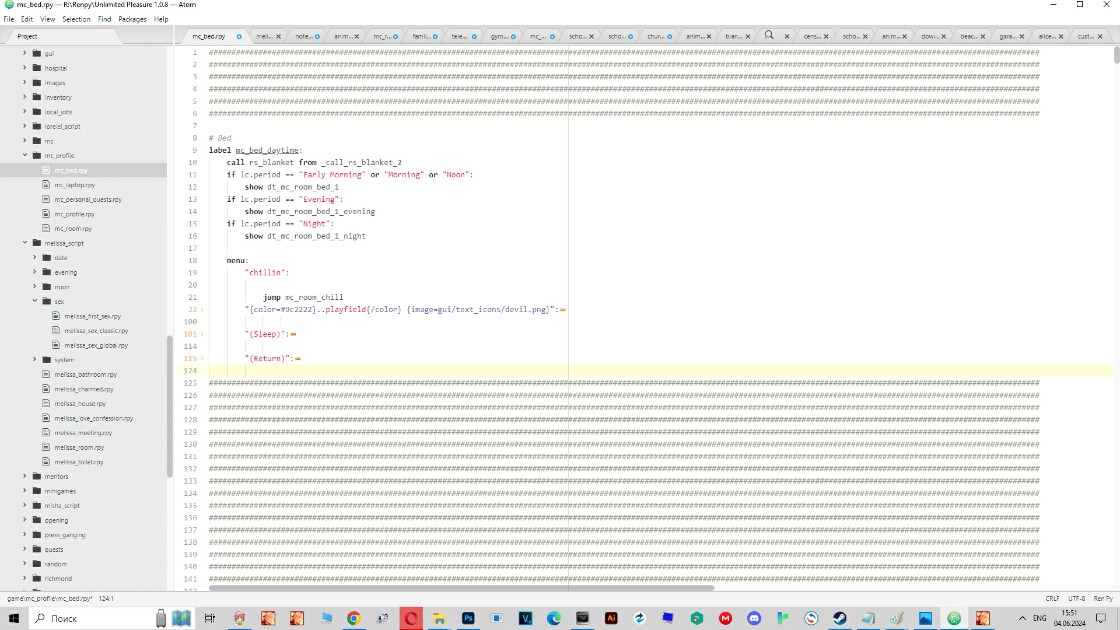Open Microsoft Edge from the taskbar
The image size is (1120, 630).
point(553,619)
